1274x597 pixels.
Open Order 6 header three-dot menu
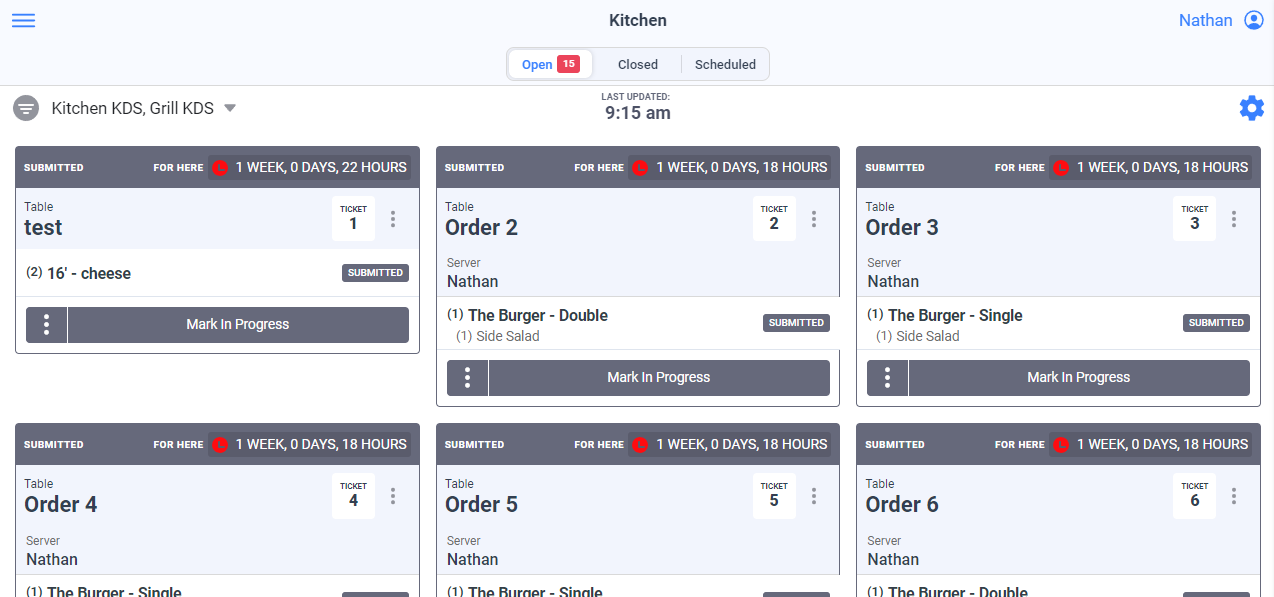[x=1234, y=496]
